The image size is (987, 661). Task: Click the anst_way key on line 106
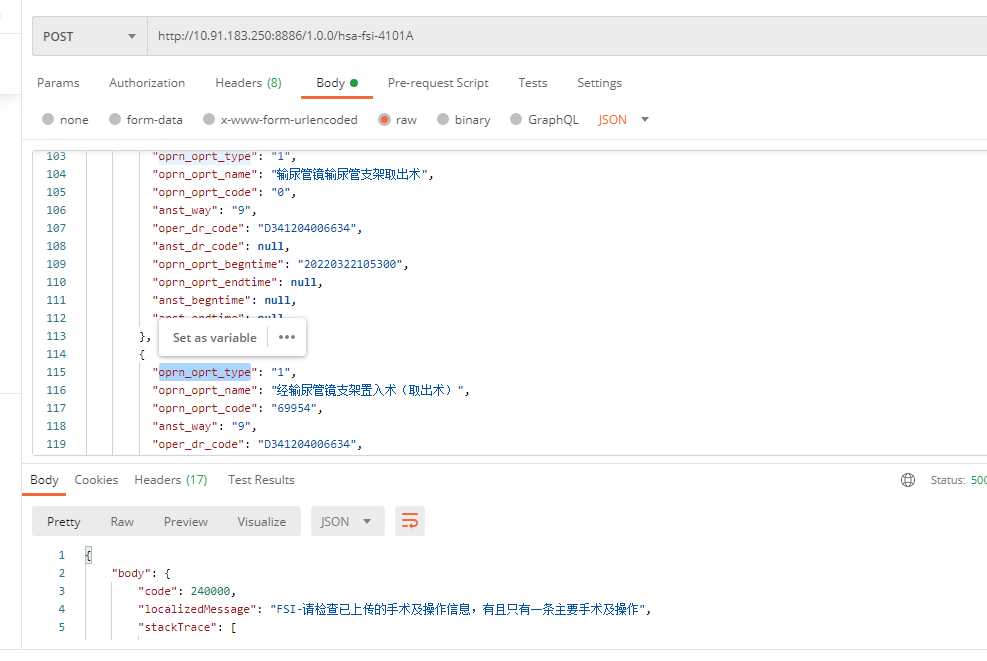coord(184,210)
